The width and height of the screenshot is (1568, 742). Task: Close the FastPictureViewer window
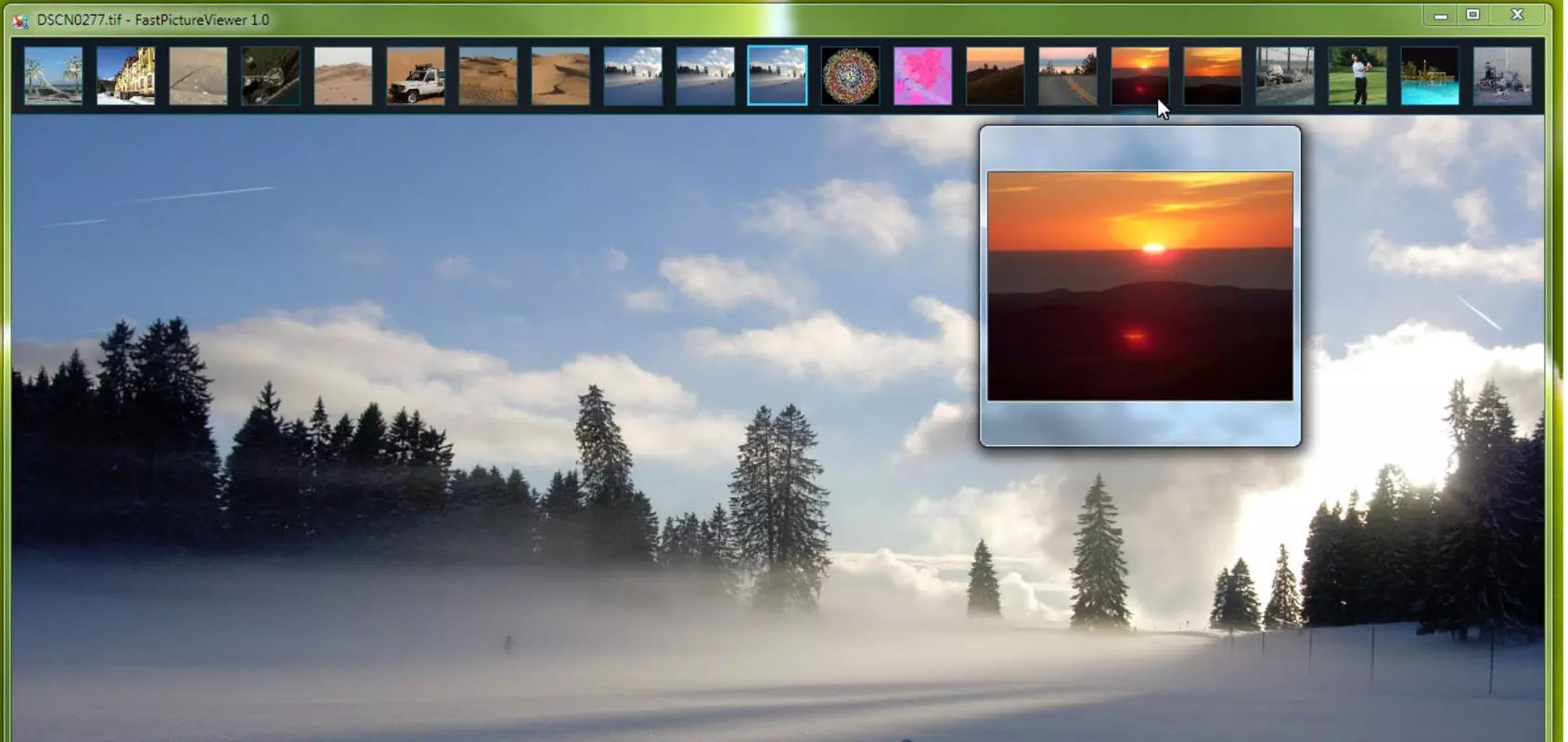[1518, 15]
